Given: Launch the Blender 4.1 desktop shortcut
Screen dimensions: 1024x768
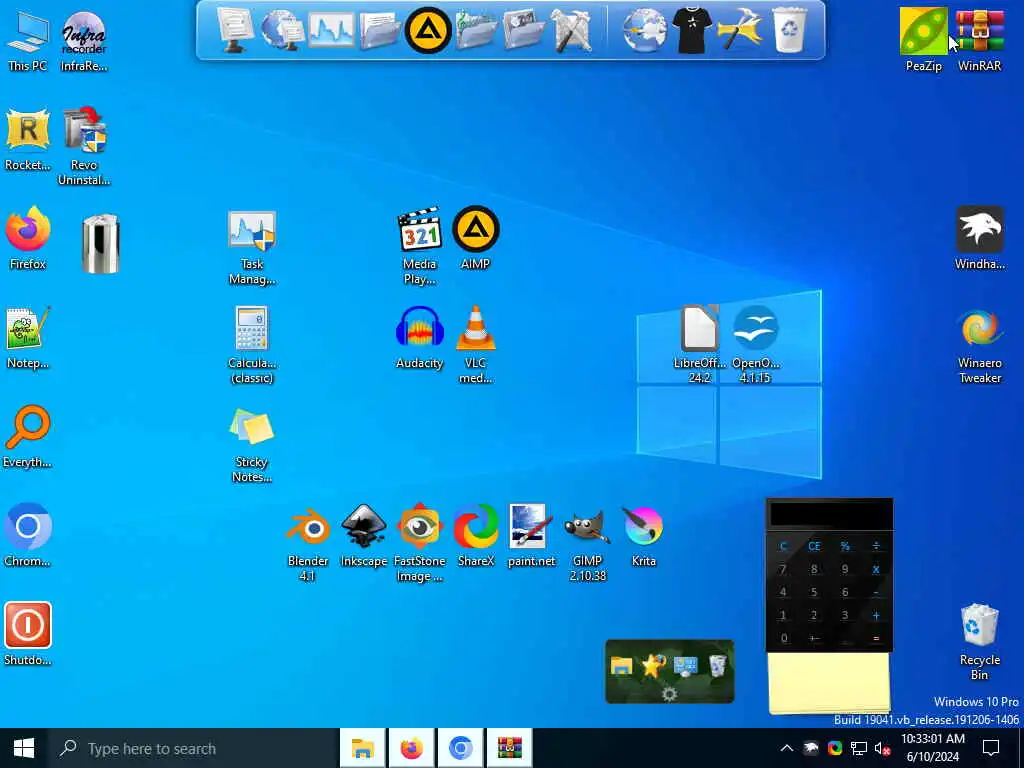Looking at the screenshot, I should [308, 543].
